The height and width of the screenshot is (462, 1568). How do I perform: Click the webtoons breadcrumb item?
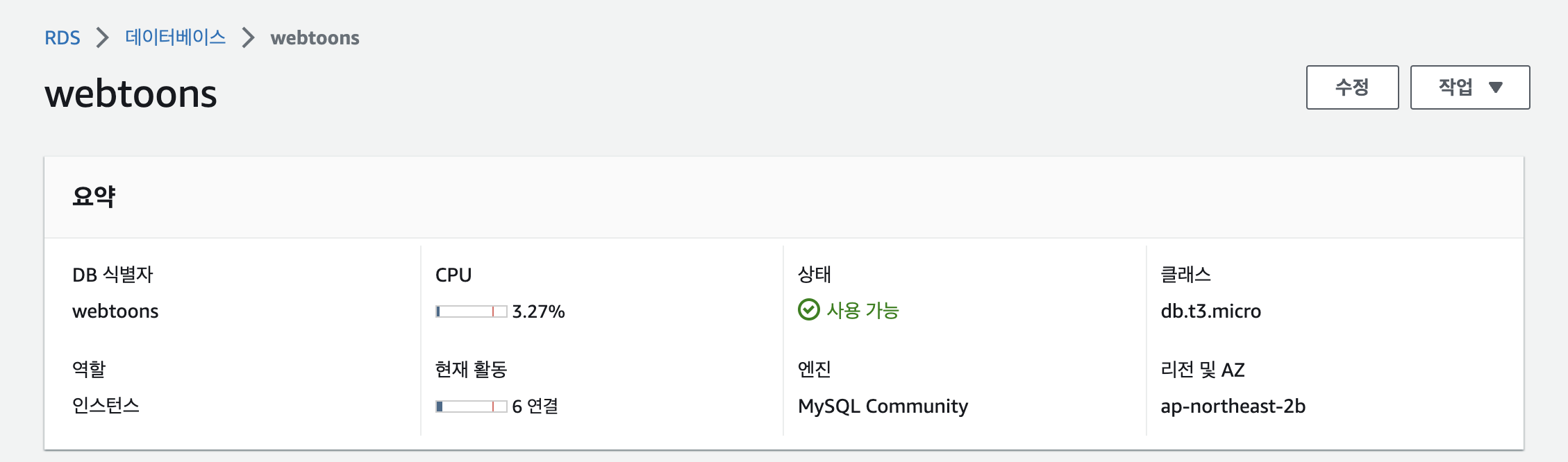(x=315, y=37)
